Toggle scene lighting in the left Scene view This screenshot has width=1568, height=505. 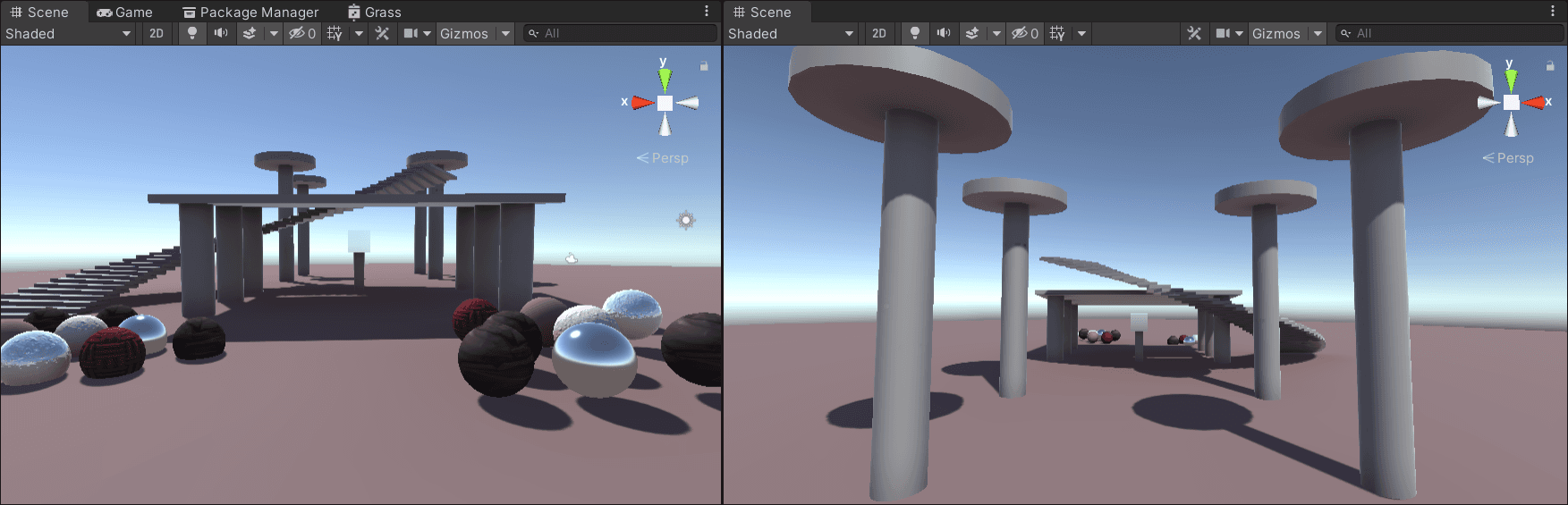tap(191, 33)
